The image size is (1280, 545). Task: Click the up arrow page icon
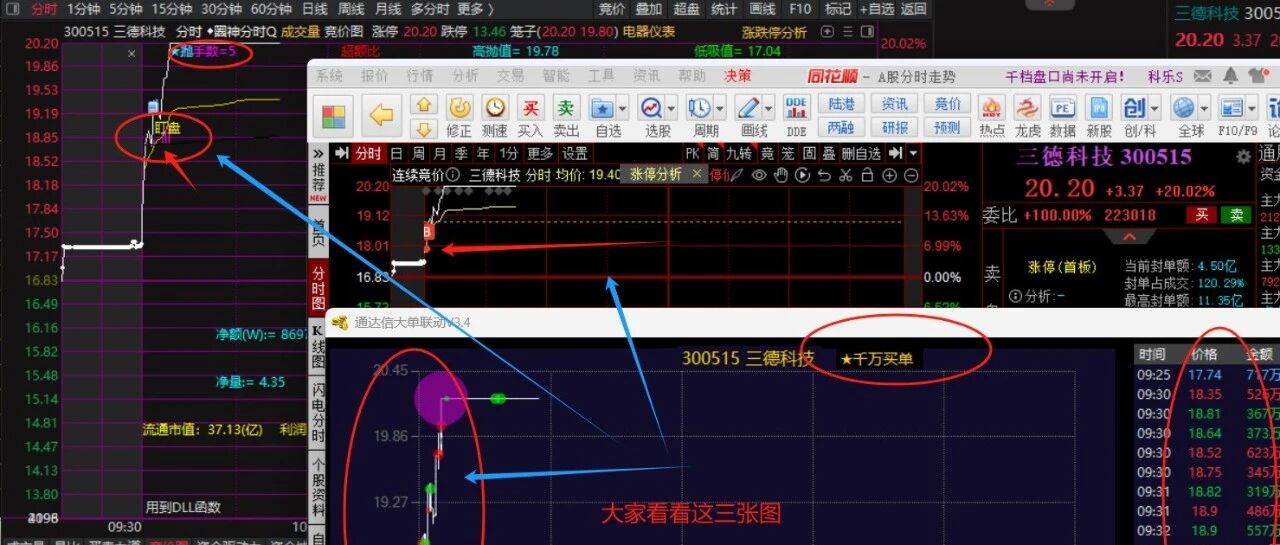[424, 105]
